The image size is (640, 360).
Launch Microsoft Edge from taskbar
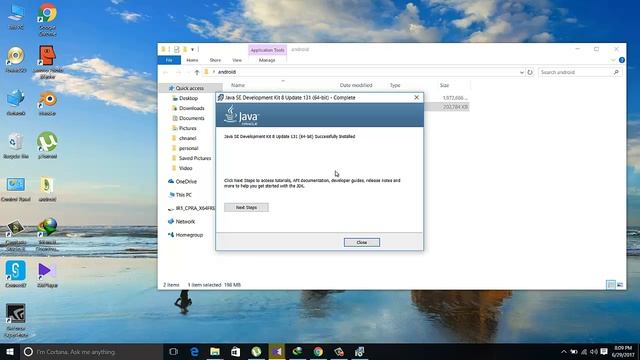point(194,351)
